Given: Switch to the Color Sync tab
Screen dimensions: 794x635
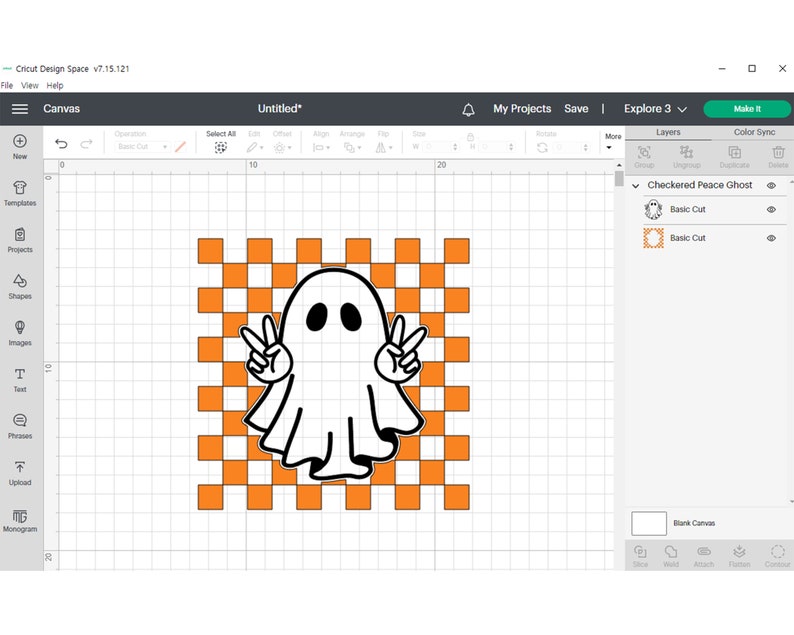Looking at the screenshot, I should [754, 133].
